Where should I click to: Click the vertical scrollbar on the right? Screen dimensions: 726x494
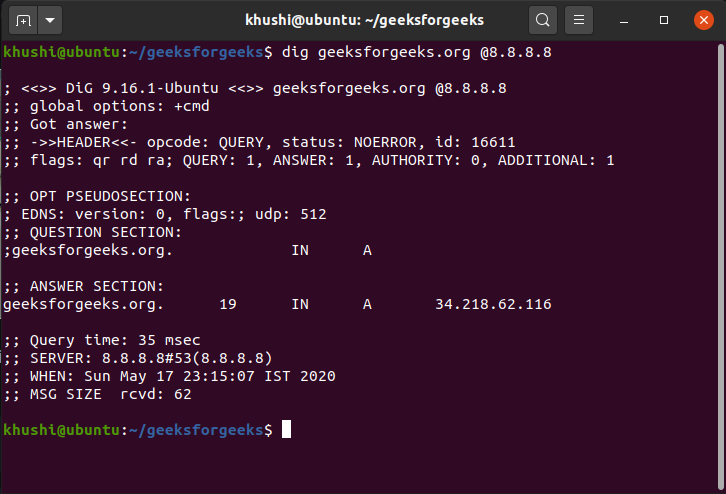click(x=720, y=266)
